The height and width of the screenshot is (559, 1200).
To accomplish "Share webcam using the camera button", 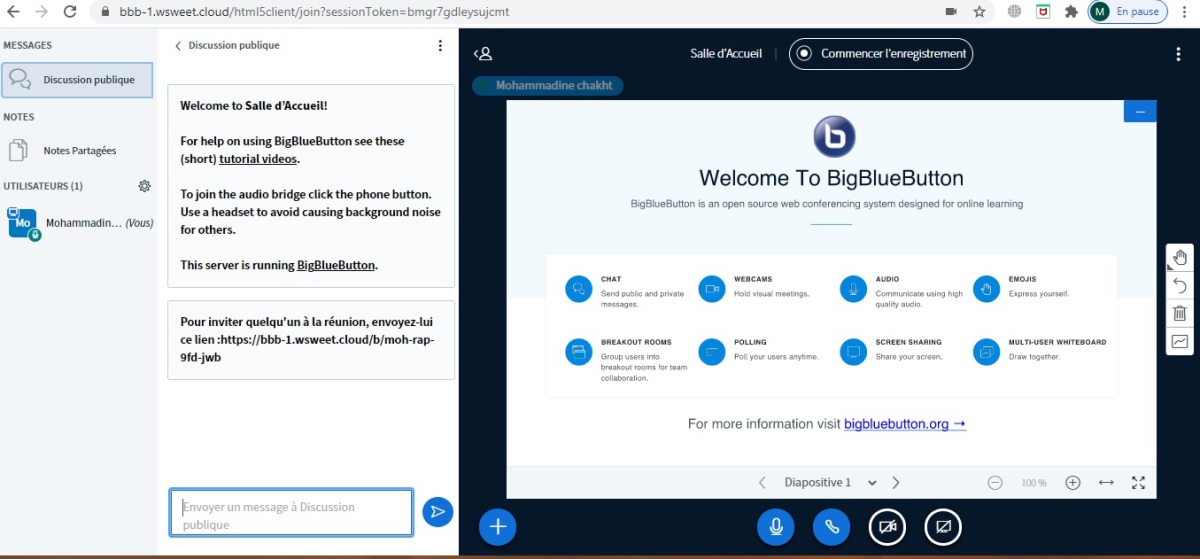I will click(887, 526).
